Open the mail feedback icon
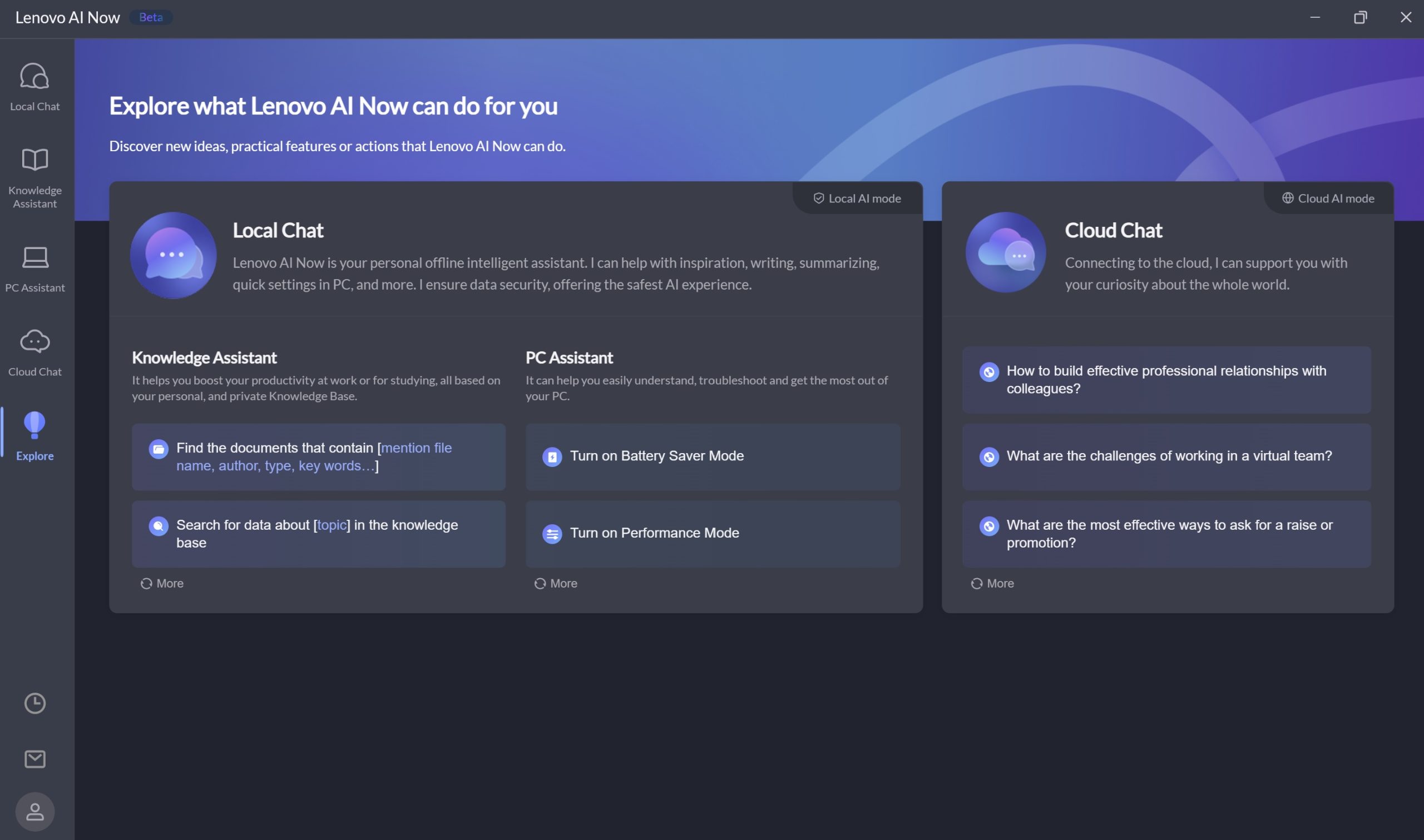 pyautogui.click(x=34, y=758)
